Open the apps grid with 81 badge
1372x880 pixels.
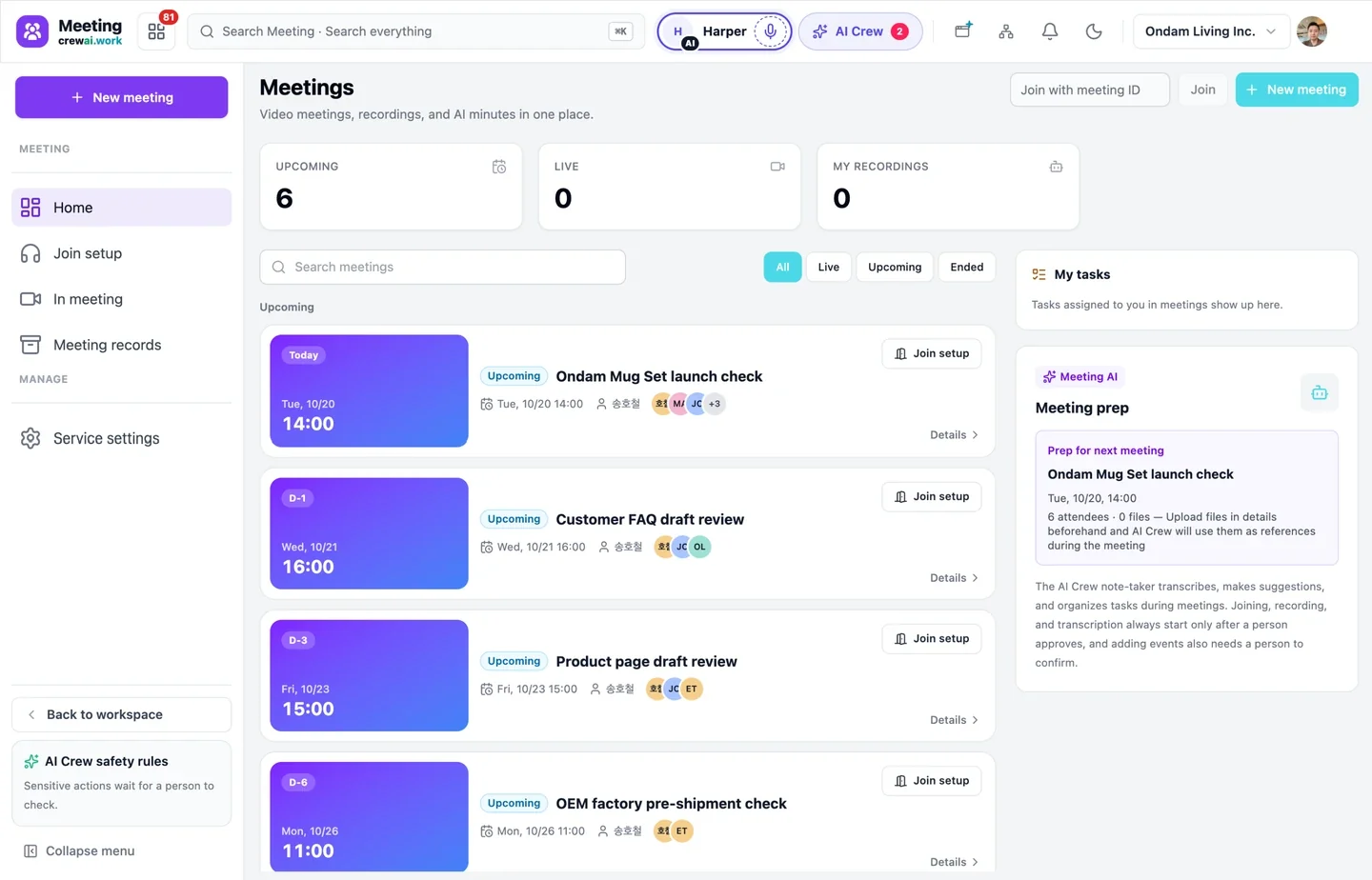157,31
